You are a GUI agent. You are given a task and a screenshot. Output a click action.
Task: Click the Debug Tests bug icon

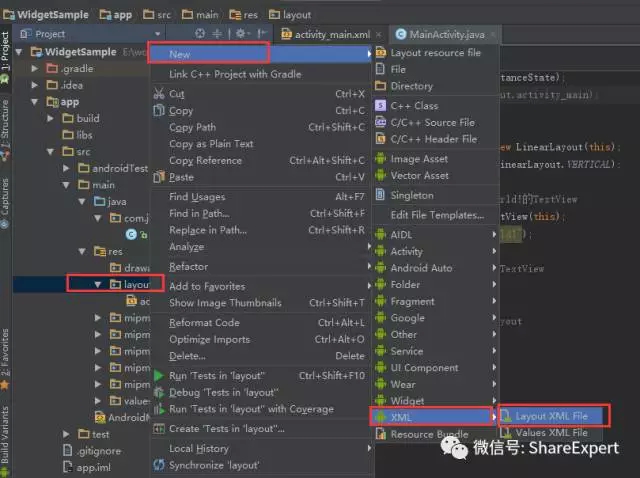tap(159, 392)
